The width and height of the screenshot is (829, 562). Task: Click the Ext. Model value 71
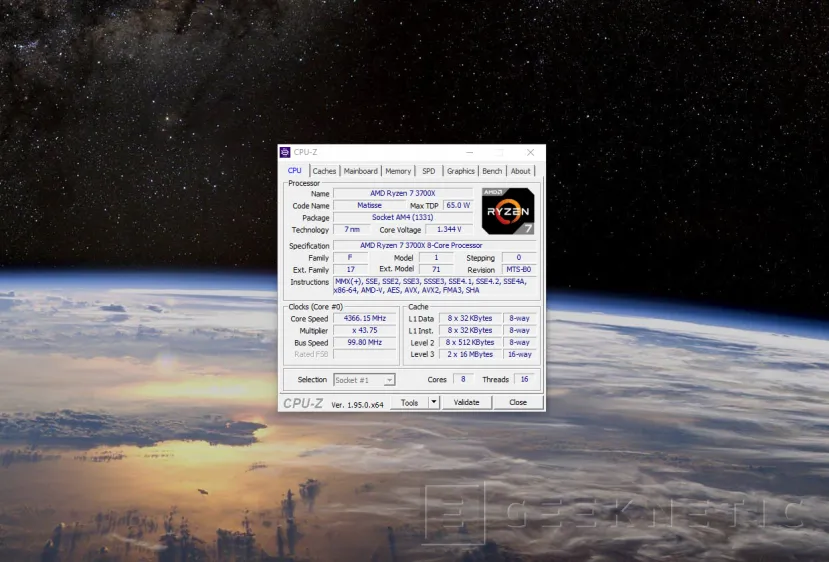pos(436,269)
